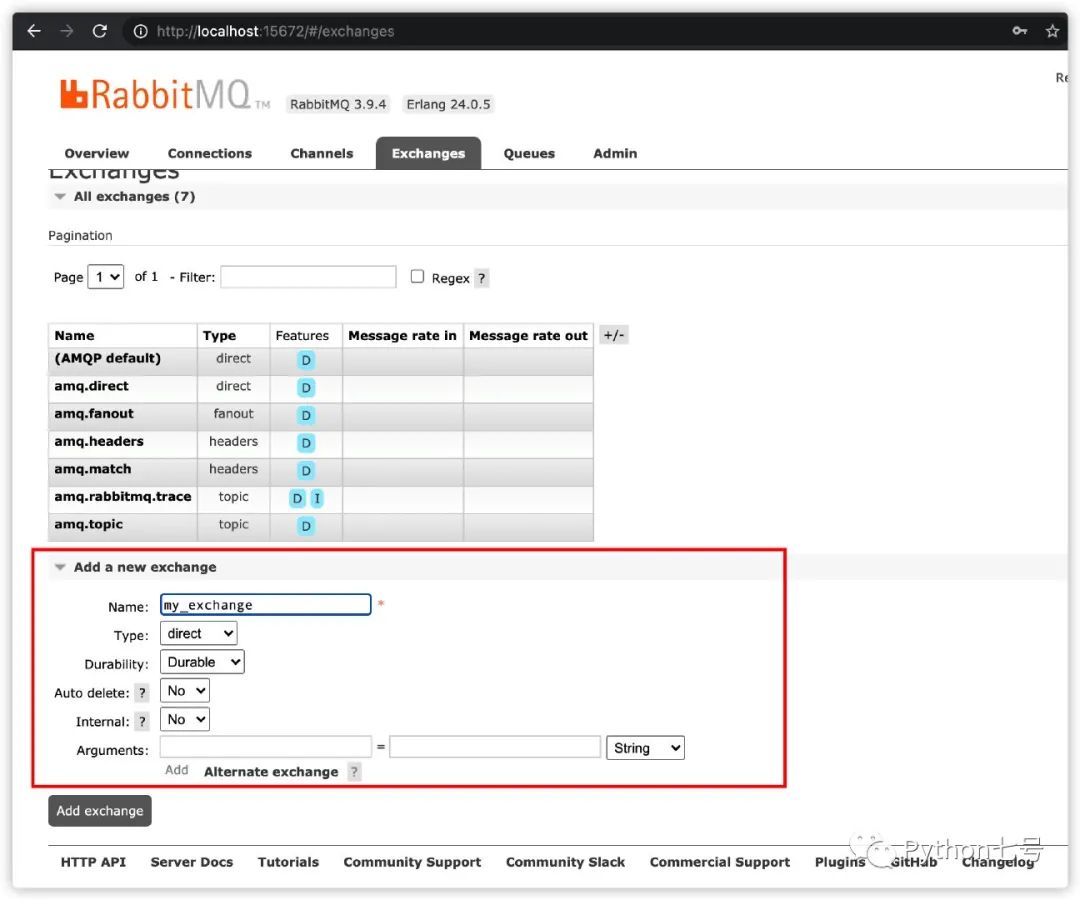Image resolution: width=1080 pixels, height=900 pixels.
Task: Click the Internal help question mark
Action: (142, 722)
